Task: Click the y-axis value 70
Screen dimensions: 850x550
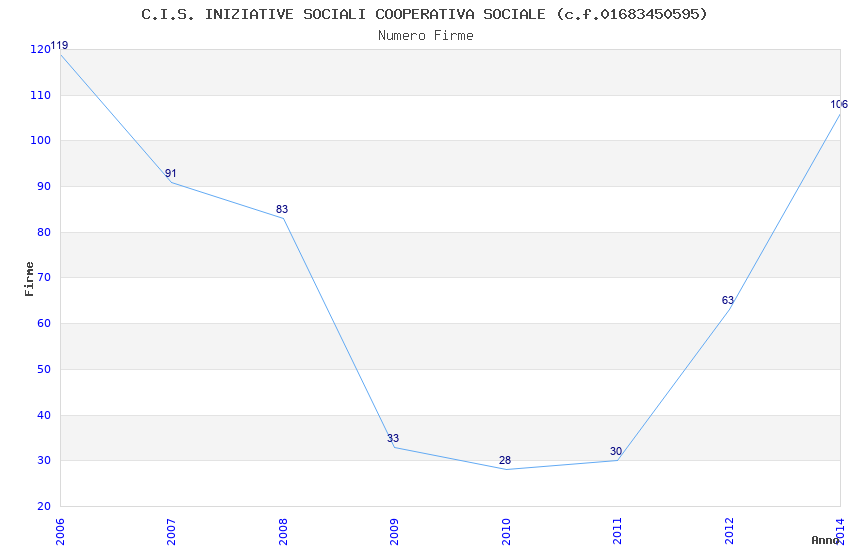Action: tap(43, 277)
